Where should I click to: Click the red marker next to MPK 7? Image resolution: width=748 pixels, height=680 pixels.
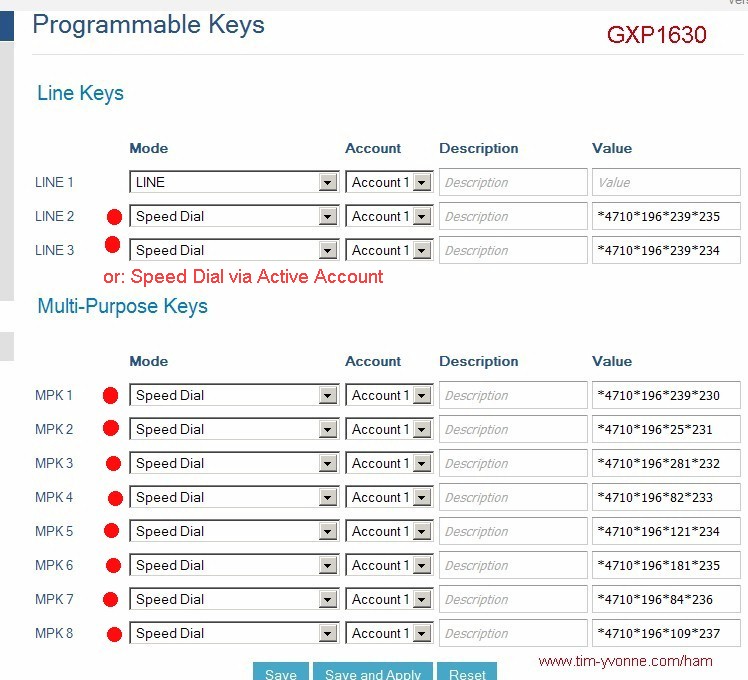coord(111,600)
